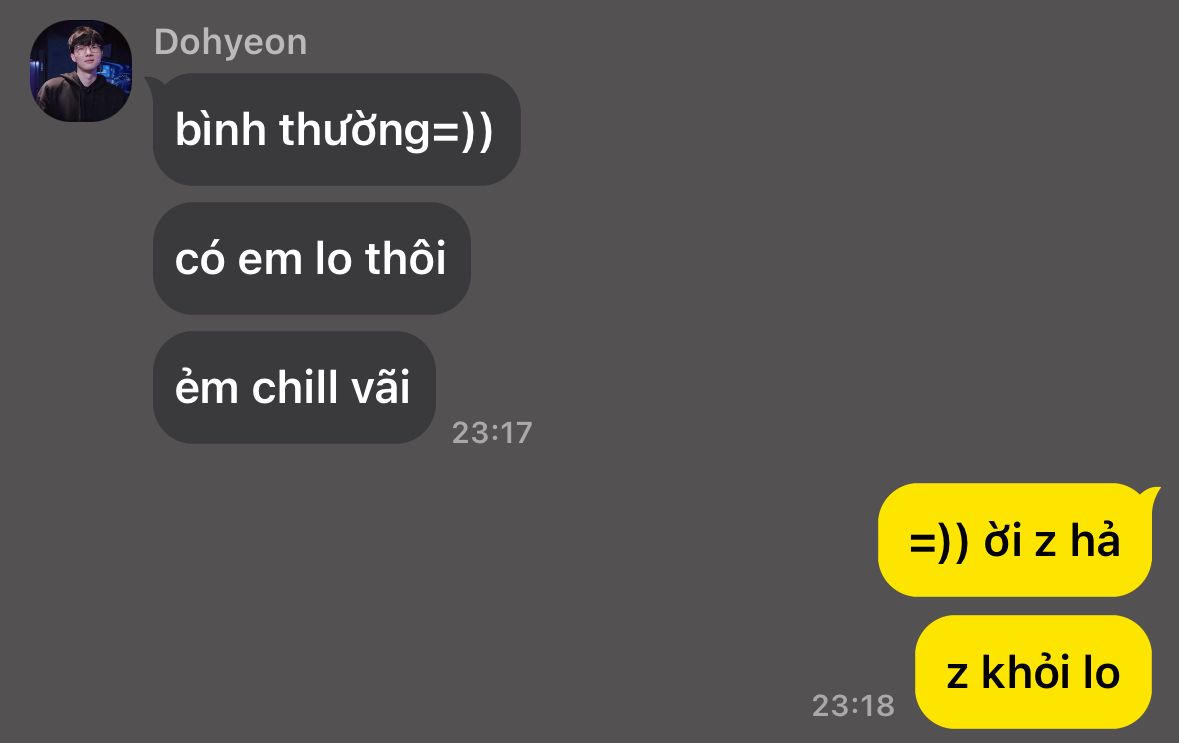The height and width of the screenshot is (743, 1179).
Task: Tap the '=))' emoticon in the yellow bubble
Action: click(x=939, y=541)
